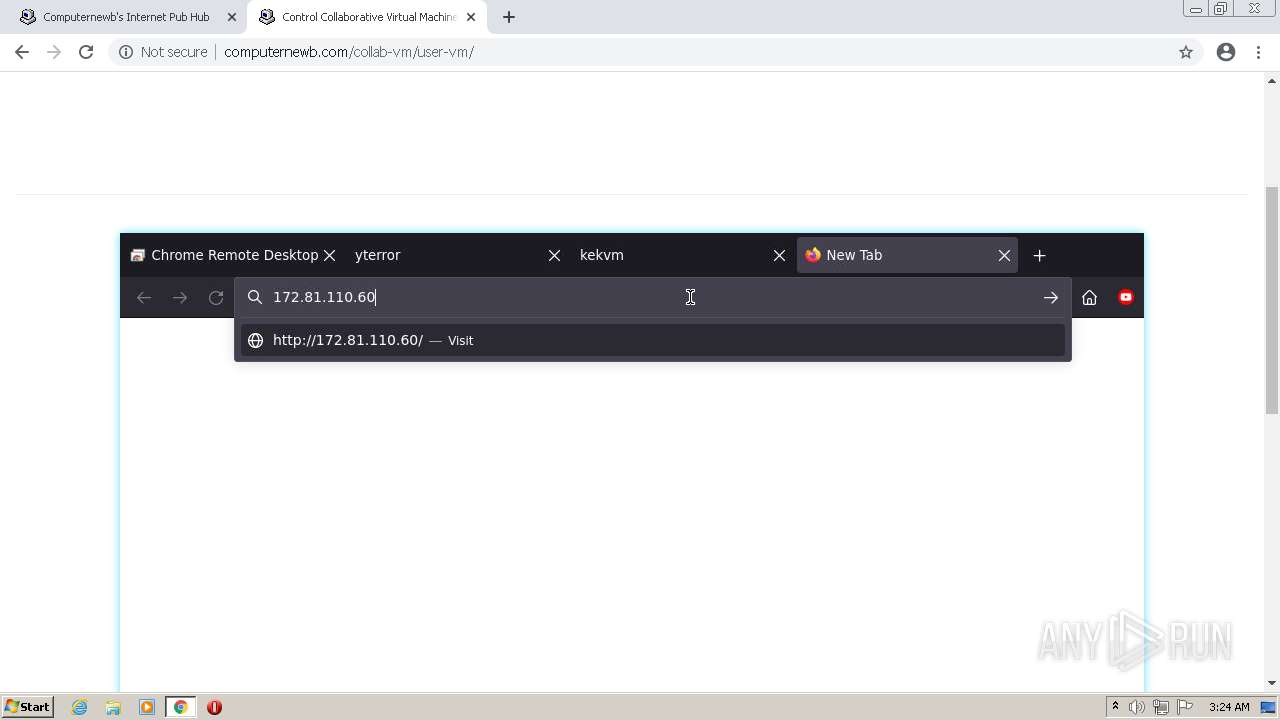The image size is (1280, 720).
Task: Close the Computernewb's Internet Pub Hub tab
Action: coord(231,17)
